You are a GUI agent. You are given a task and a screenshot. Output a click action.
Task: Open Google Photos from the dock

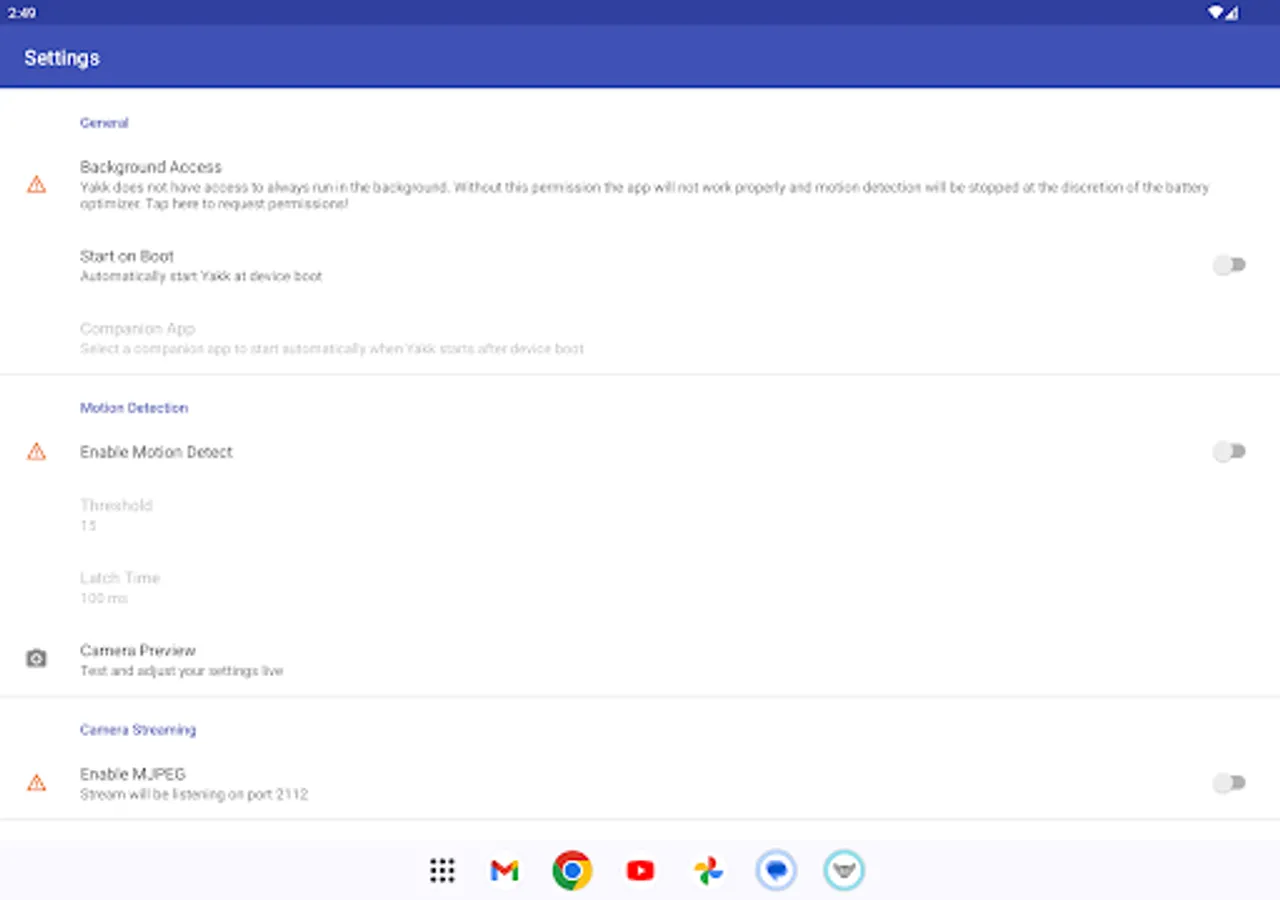point(708,870)
